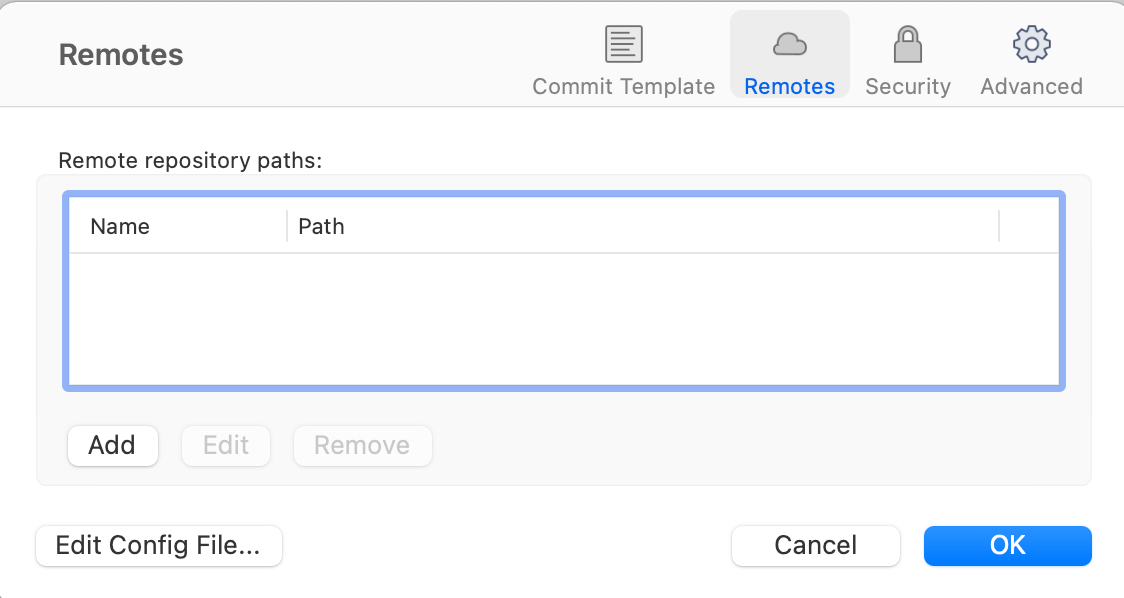Click the empty remote repository list area
This screenshot has width=1124, height=598.
(x=564, y=318)
